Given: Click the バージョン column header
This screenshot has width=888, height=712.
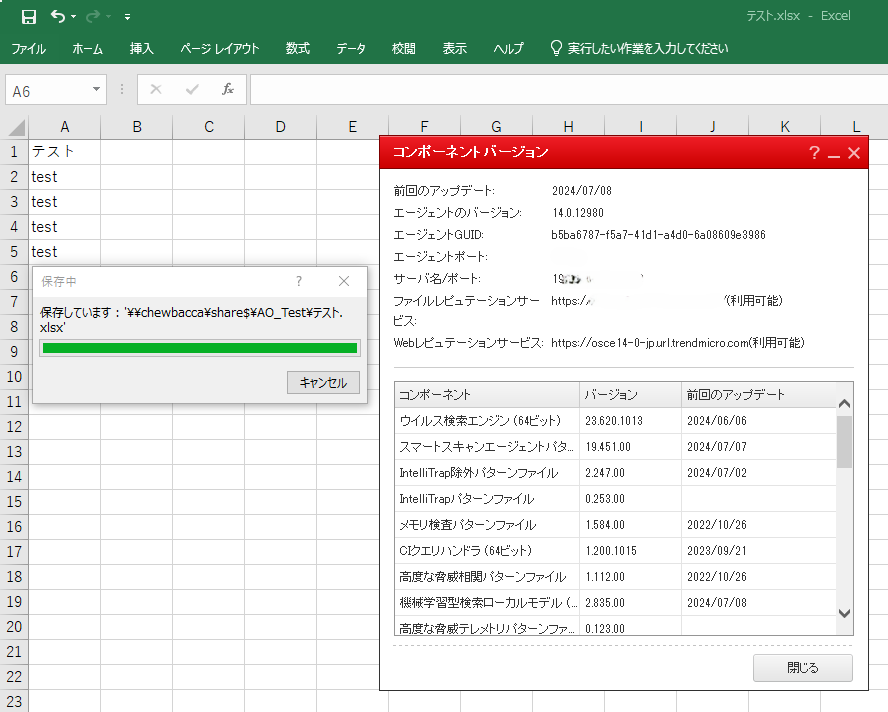Looking at the screenshot, I should 629,394.
